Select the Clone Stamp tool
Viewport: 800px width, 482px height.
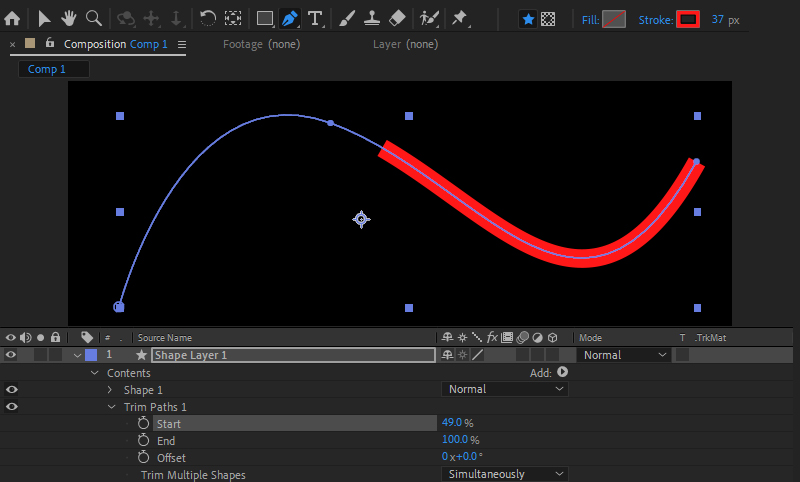tap(371, 18)
